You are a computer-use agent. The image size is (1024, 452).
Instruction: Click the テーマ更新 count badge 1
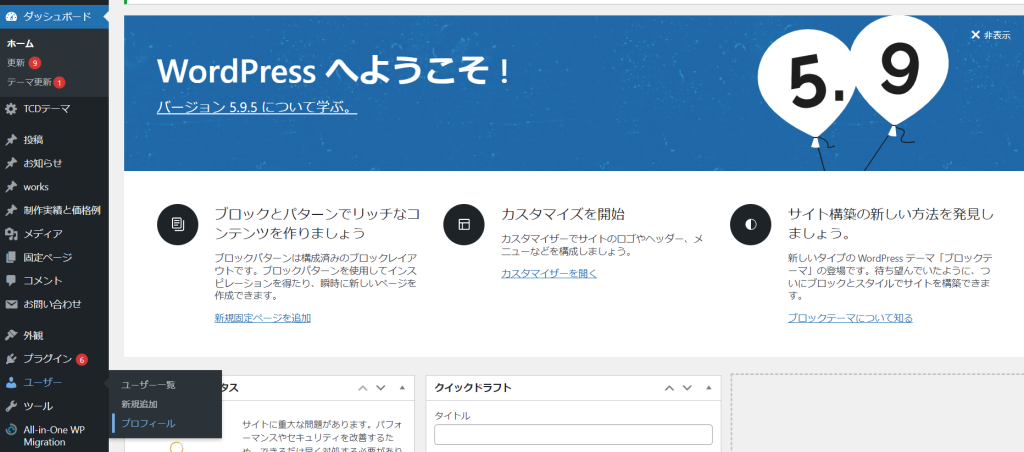click(x=59, y=82)
